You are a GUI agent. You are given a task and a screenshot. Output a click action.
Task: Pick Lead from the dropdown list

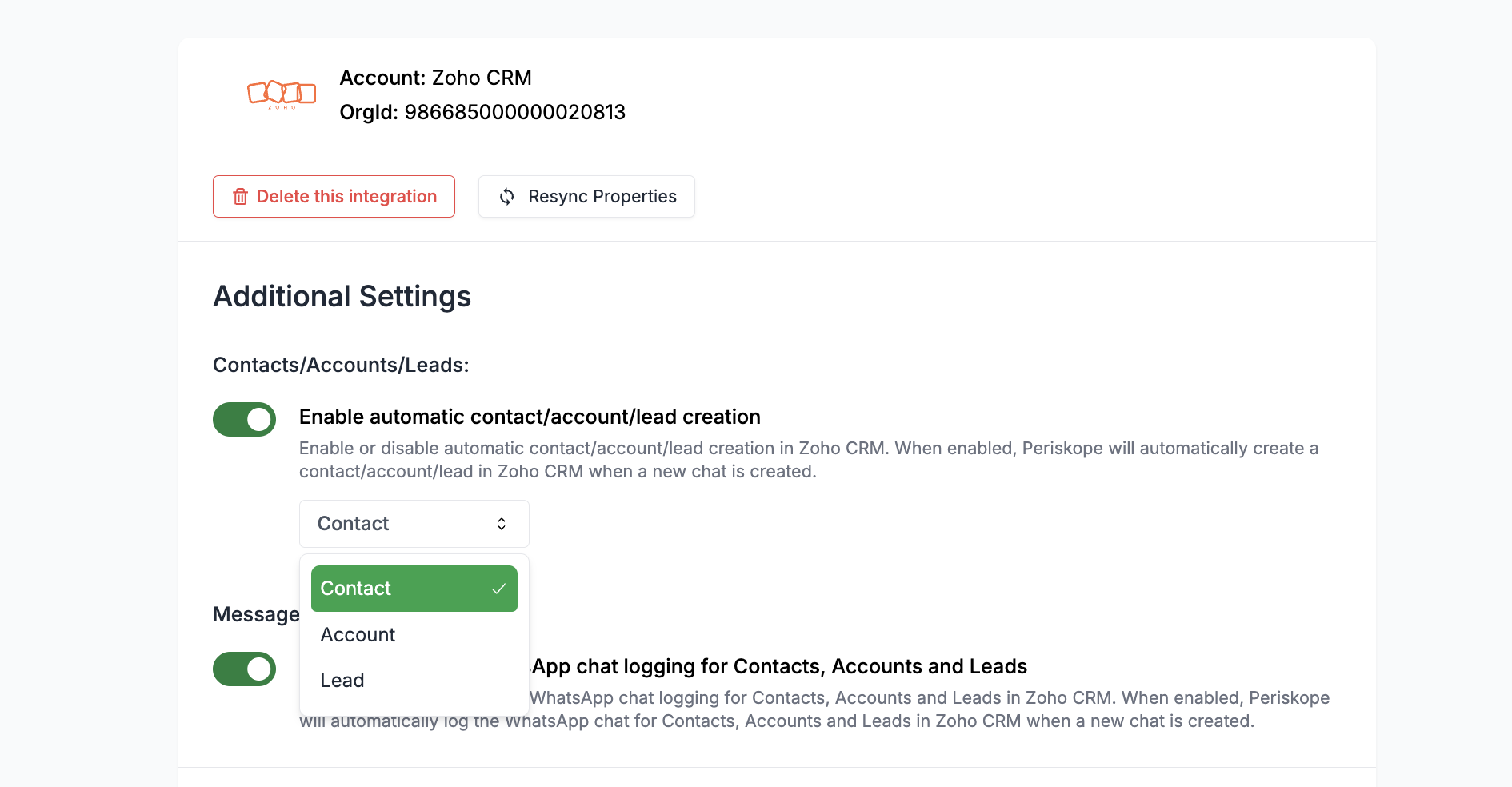342,681
